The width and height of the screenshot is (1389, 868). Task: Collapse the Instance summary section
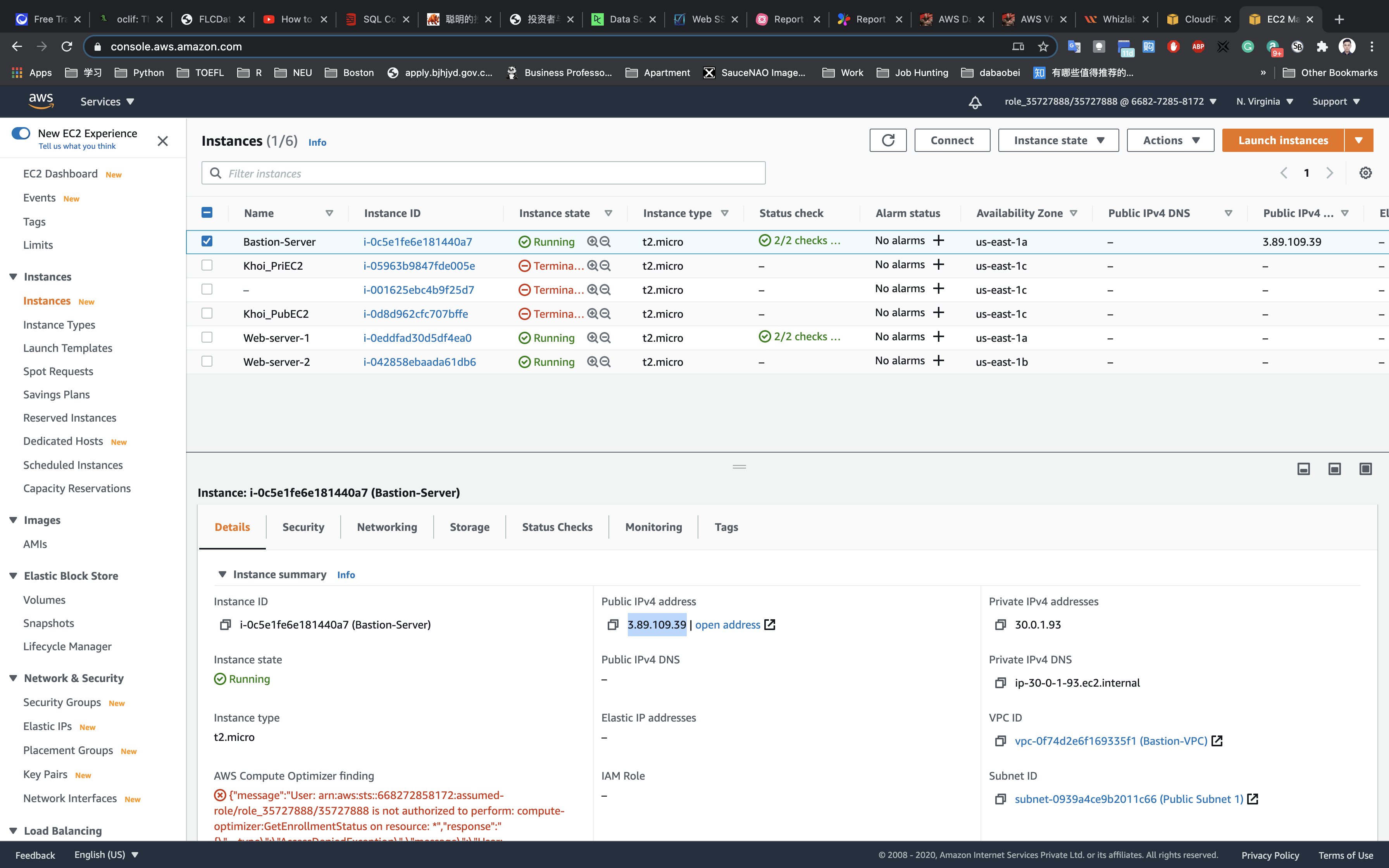[x=222, y=575]
